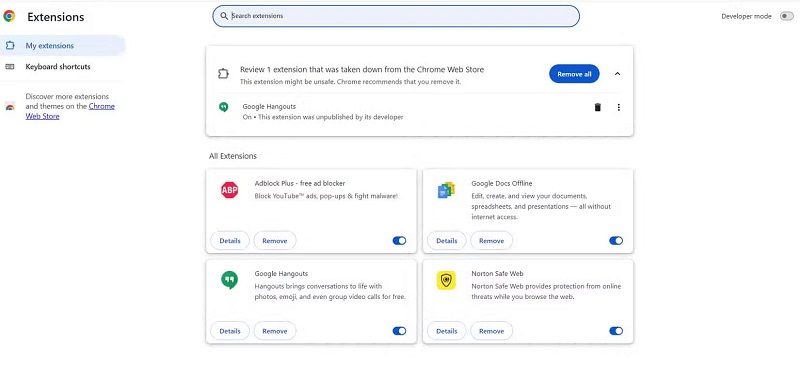Click the Norton Safe Web icon
The width and height of the screenshot is (800, 388).
pyautogui.click(x=446, y=280)
